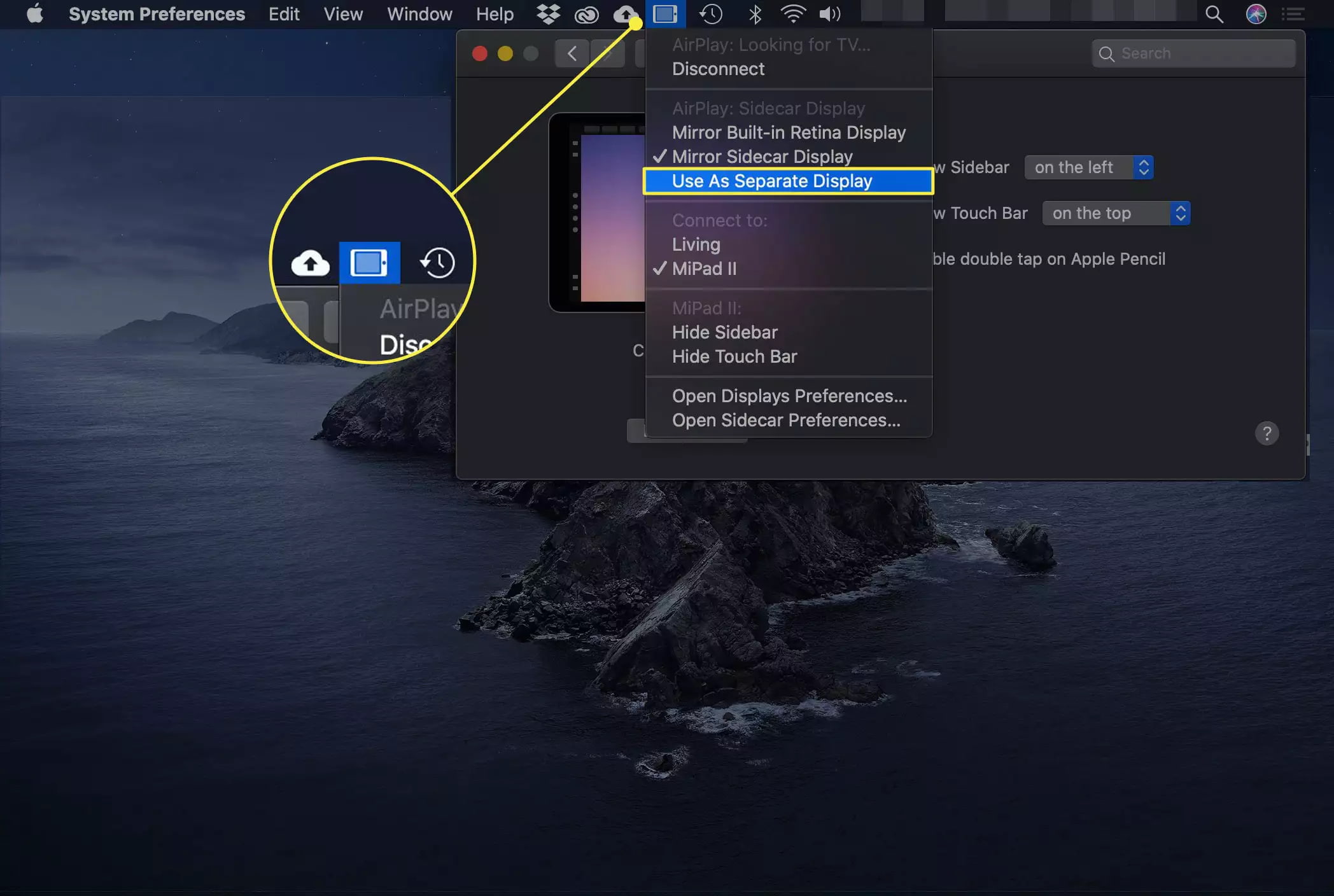1334x896 pixels.
Task: Open the Wi-Fi status menu
Action: 792,14
